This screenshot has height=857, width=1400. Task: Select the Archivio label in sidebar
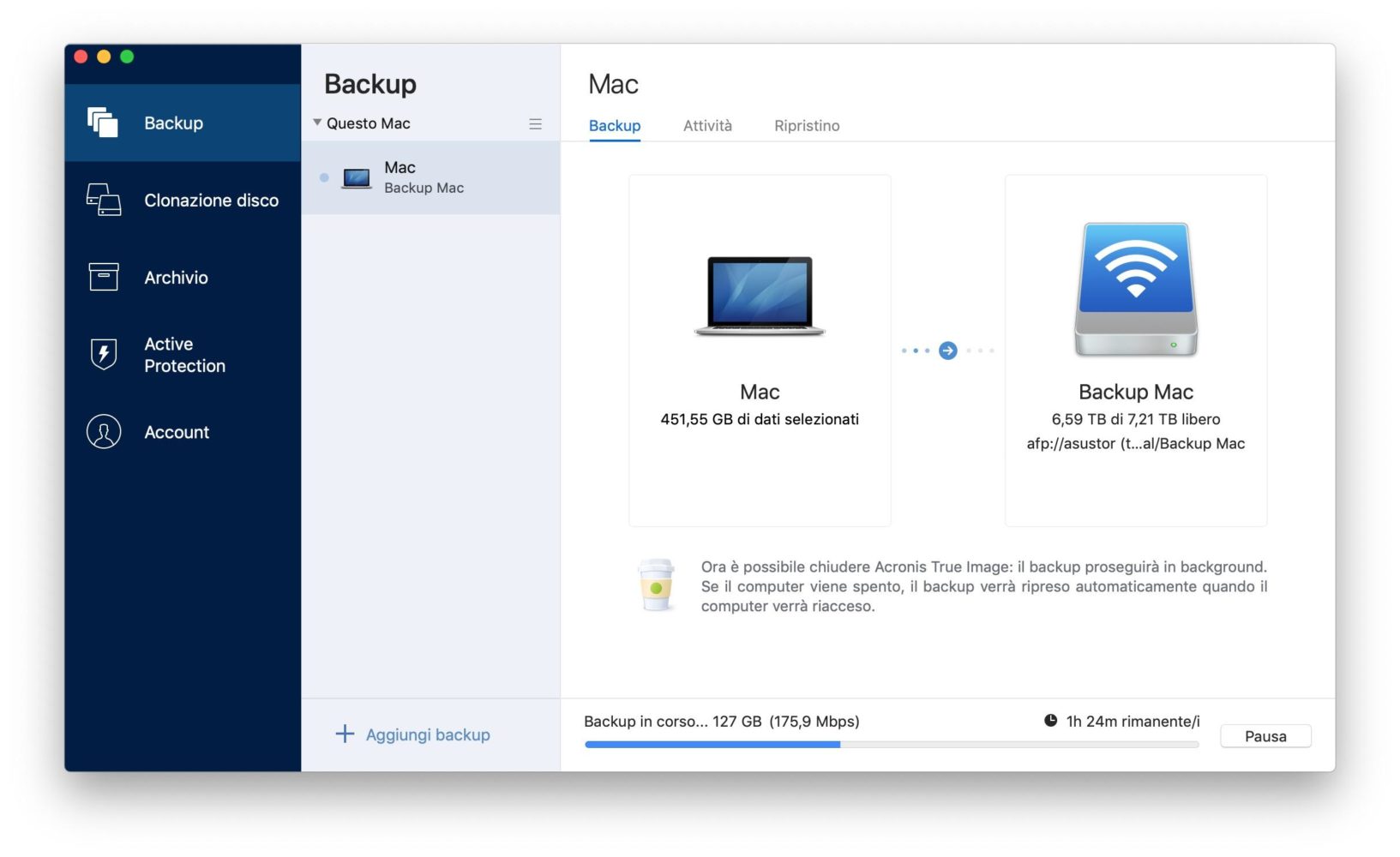coord(176,278)
